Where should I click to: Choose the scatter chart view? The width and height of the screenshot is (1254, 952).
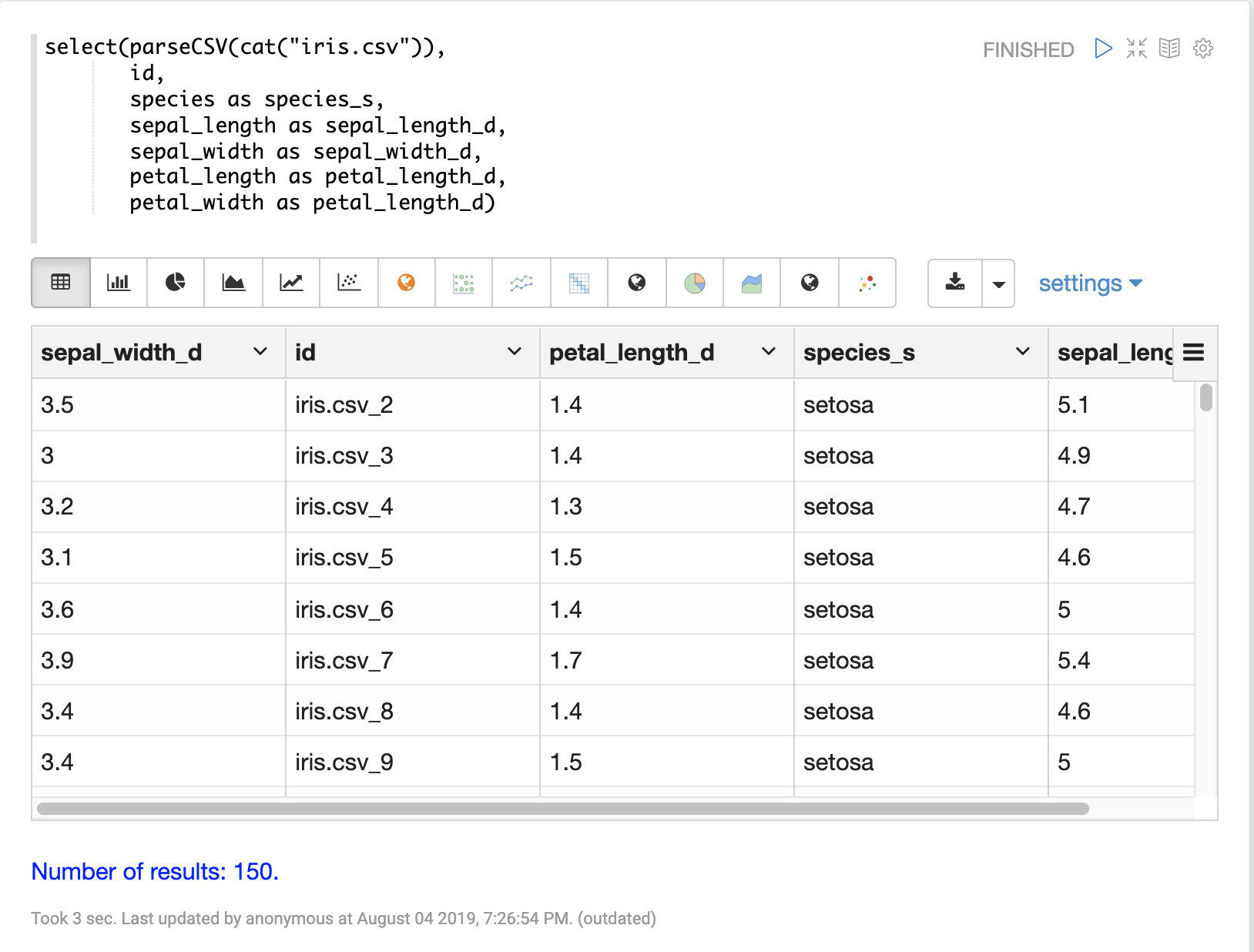pyautogui.click(x=349, y=283)
